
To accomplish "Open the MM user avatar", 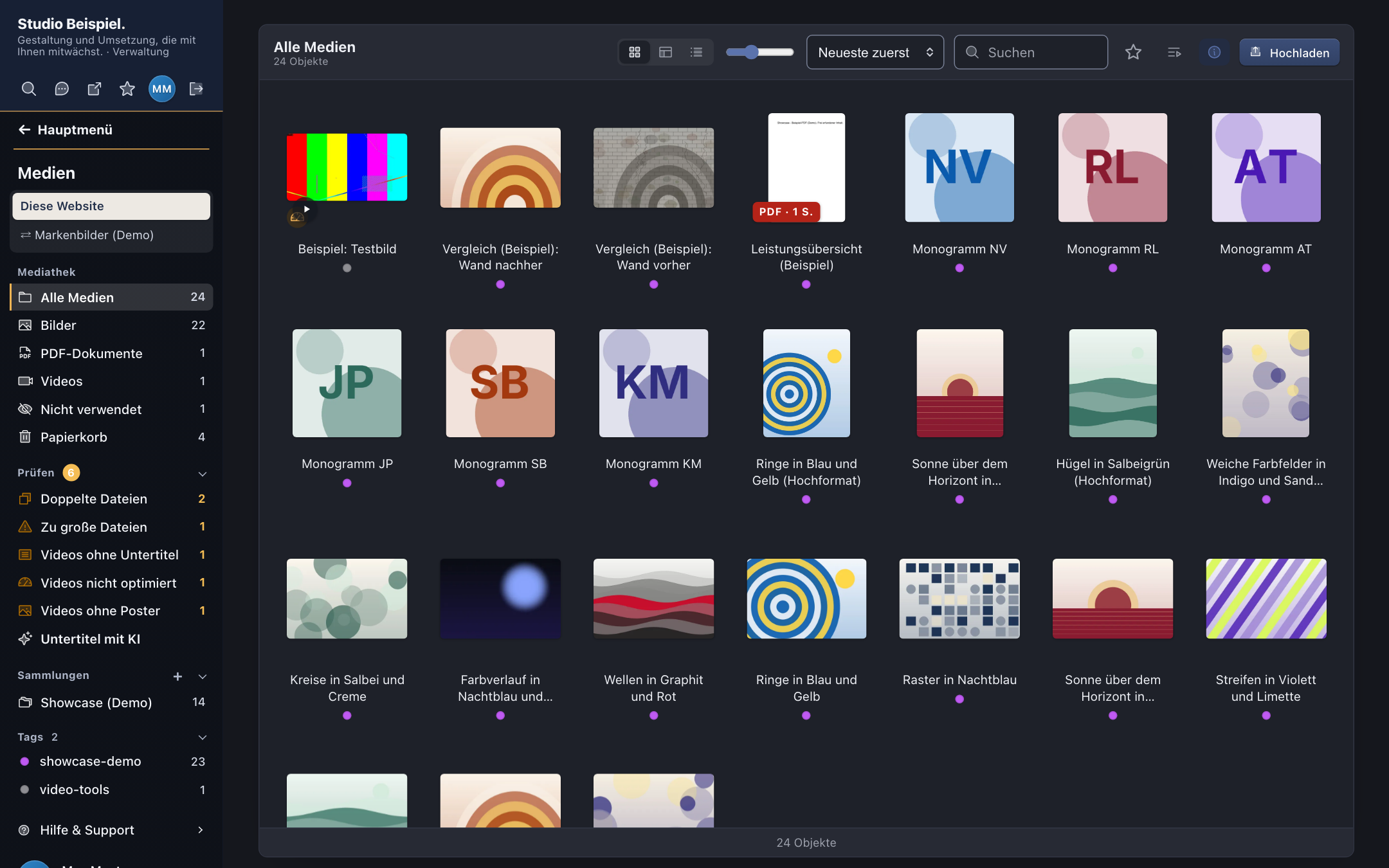I will (x=162, y=89).
